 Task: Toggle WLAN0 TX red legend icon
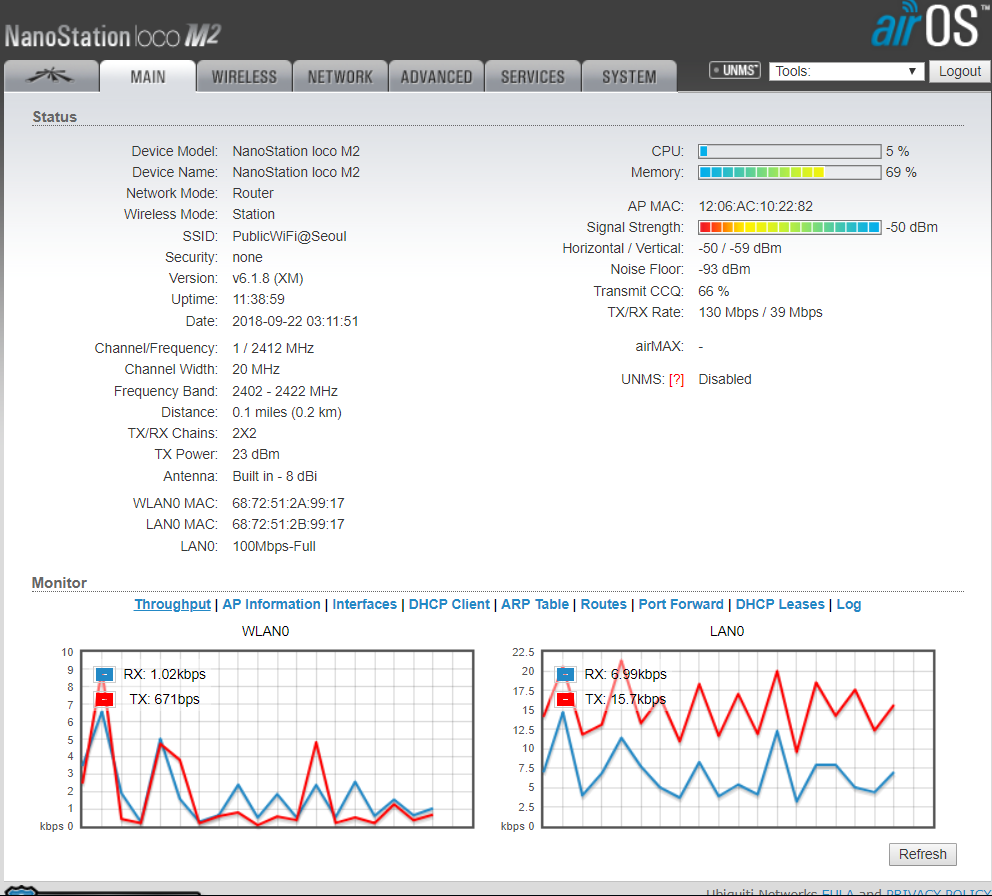104,699
